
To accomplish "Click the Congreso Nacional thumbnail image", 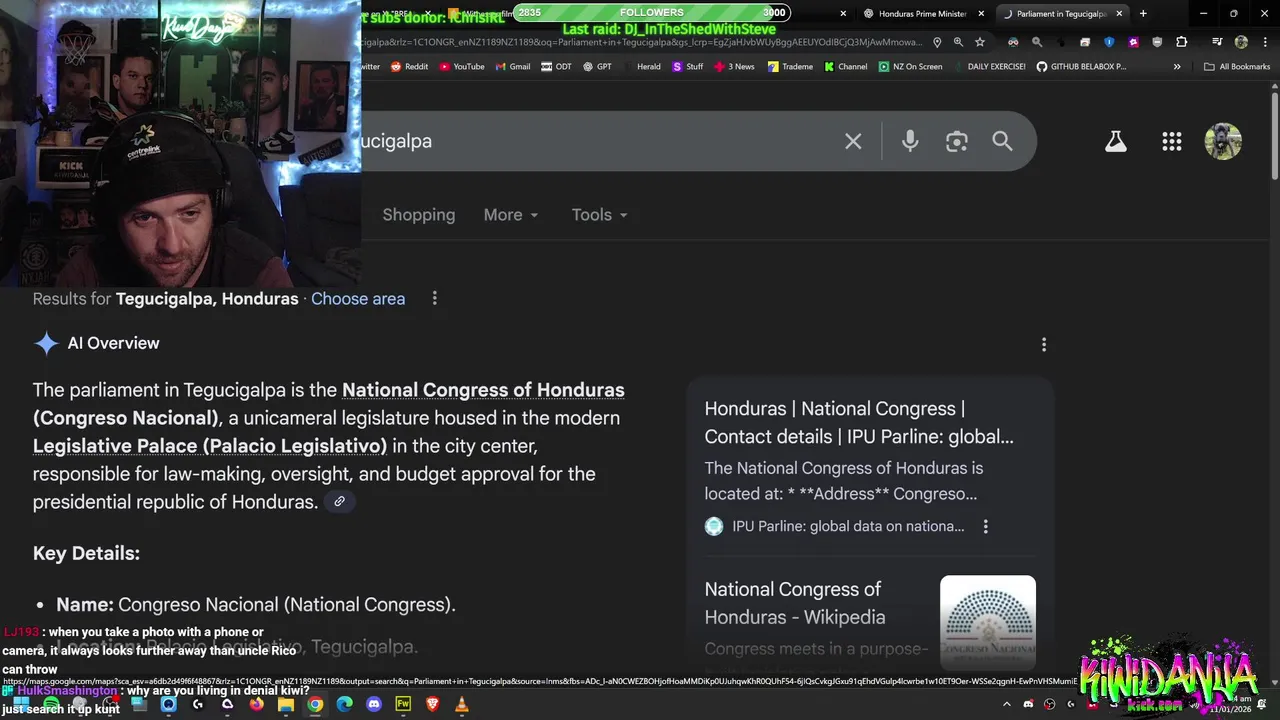I will 988,623.
